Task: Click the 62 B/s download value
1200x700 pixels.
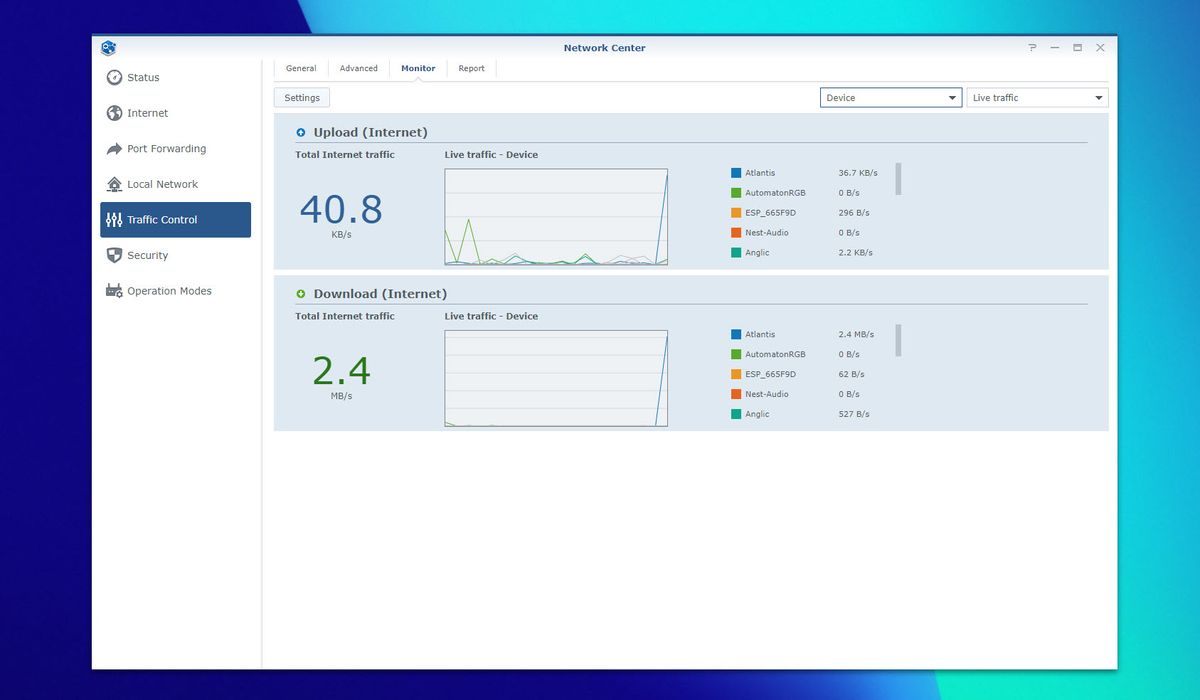Action: click(x=852, y=374)
